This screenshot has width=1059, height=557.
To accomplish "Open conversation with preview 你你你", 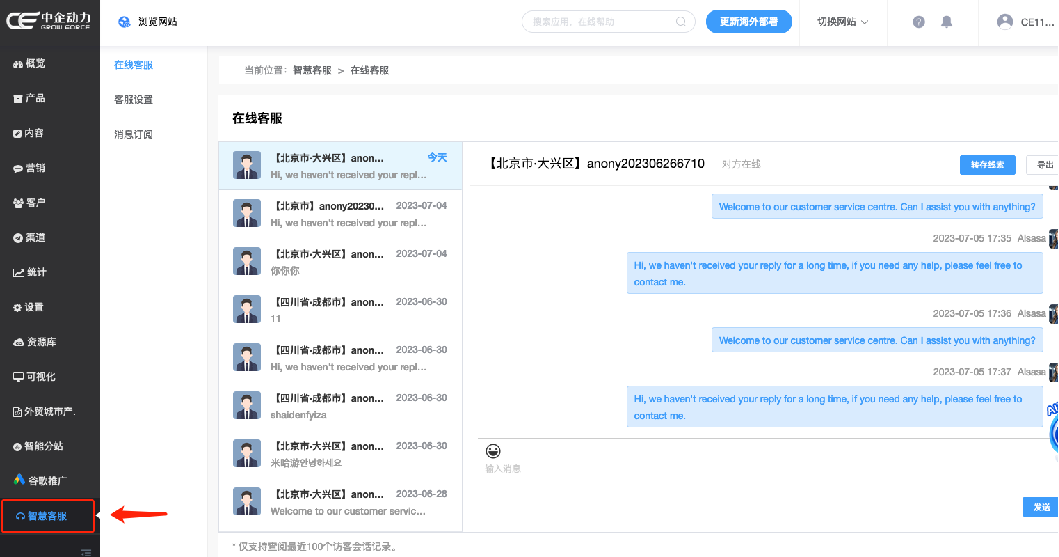I will (x=340, y=262).
